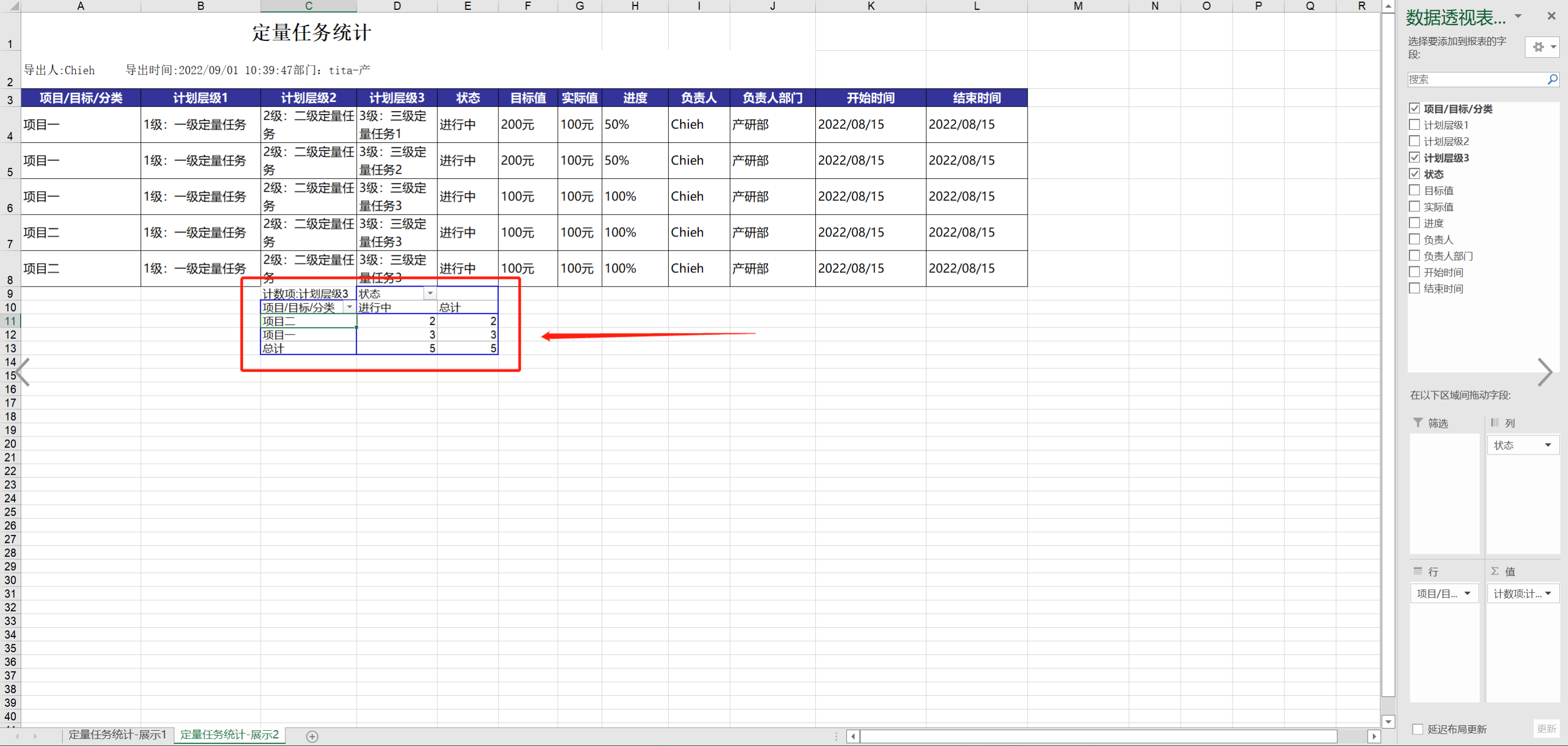Click the 更新 button
Screen dimensions: 1568x746
(x=1546, y=729)
